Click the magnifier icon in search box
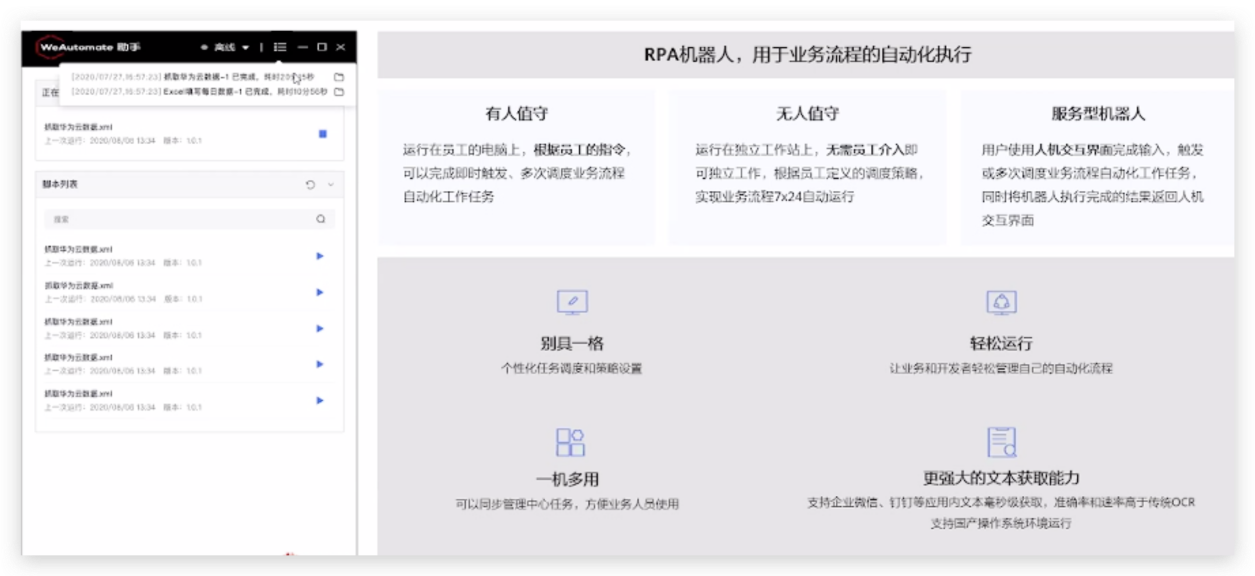The height and width of the screenshot is (576, 1255). point(321,219)
